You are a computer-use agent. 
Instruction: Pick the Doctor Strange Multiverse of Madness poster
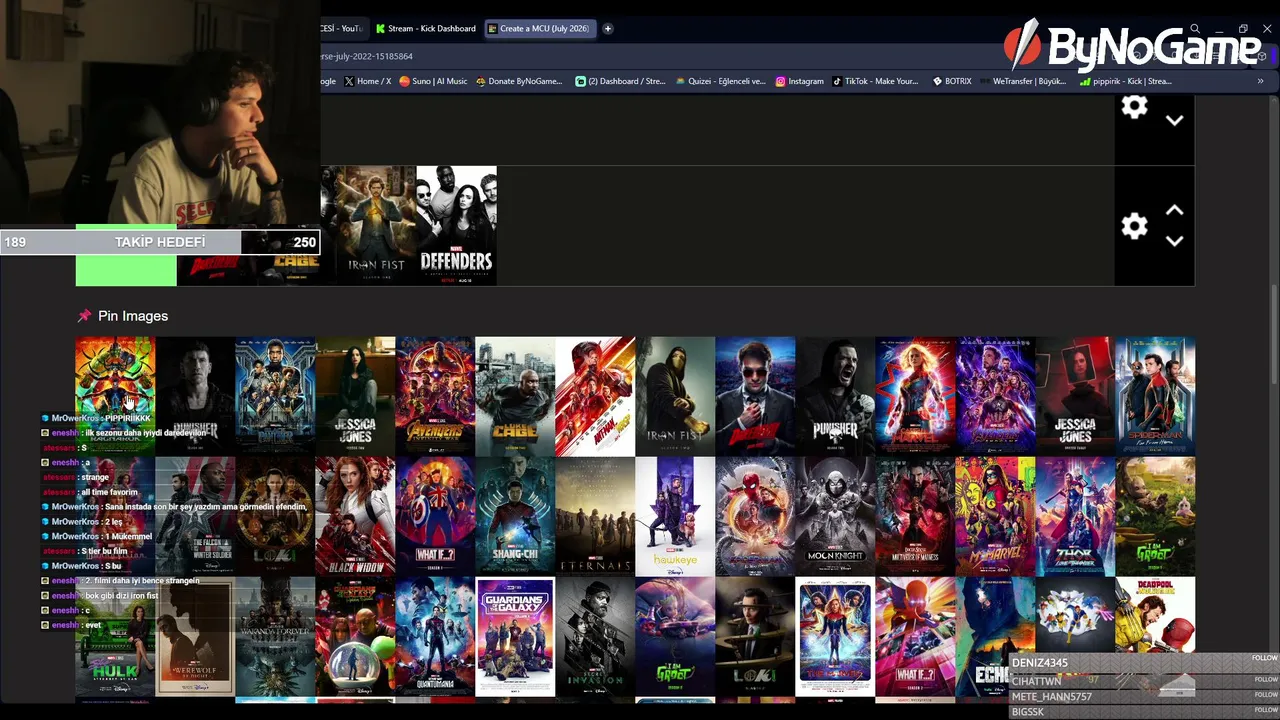(915, 516)
